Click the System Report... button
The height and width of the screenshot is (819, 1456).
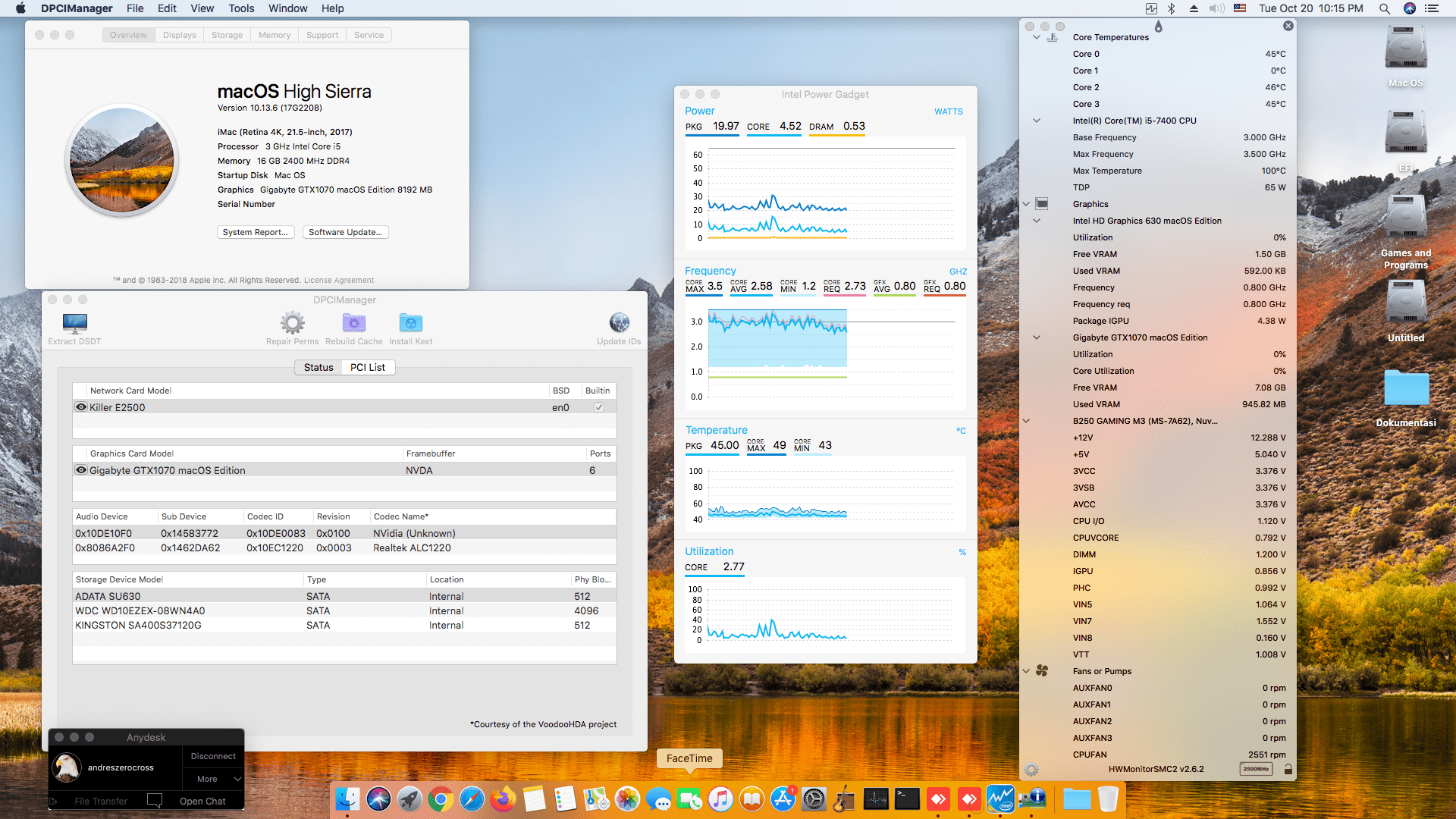click(256, 232)
